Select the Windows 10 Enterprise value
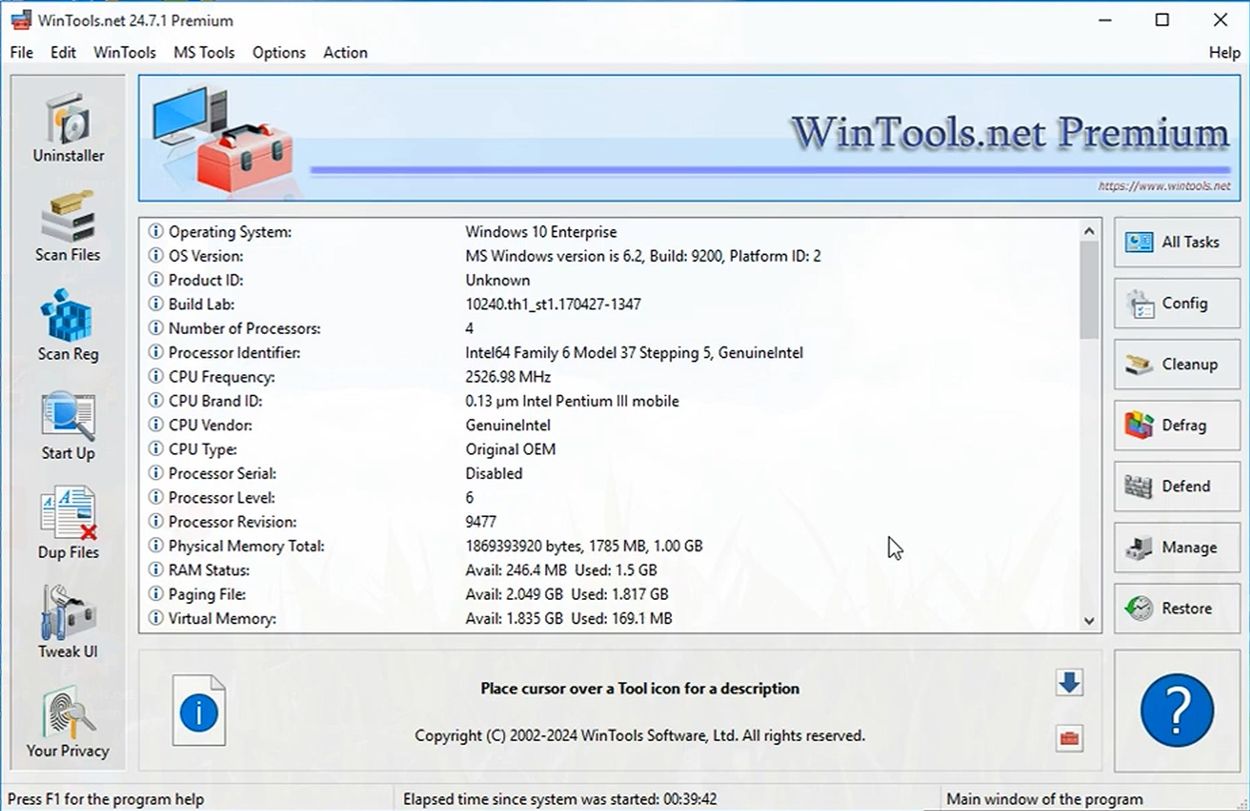 pyautogui.click(x=541, y=232)
